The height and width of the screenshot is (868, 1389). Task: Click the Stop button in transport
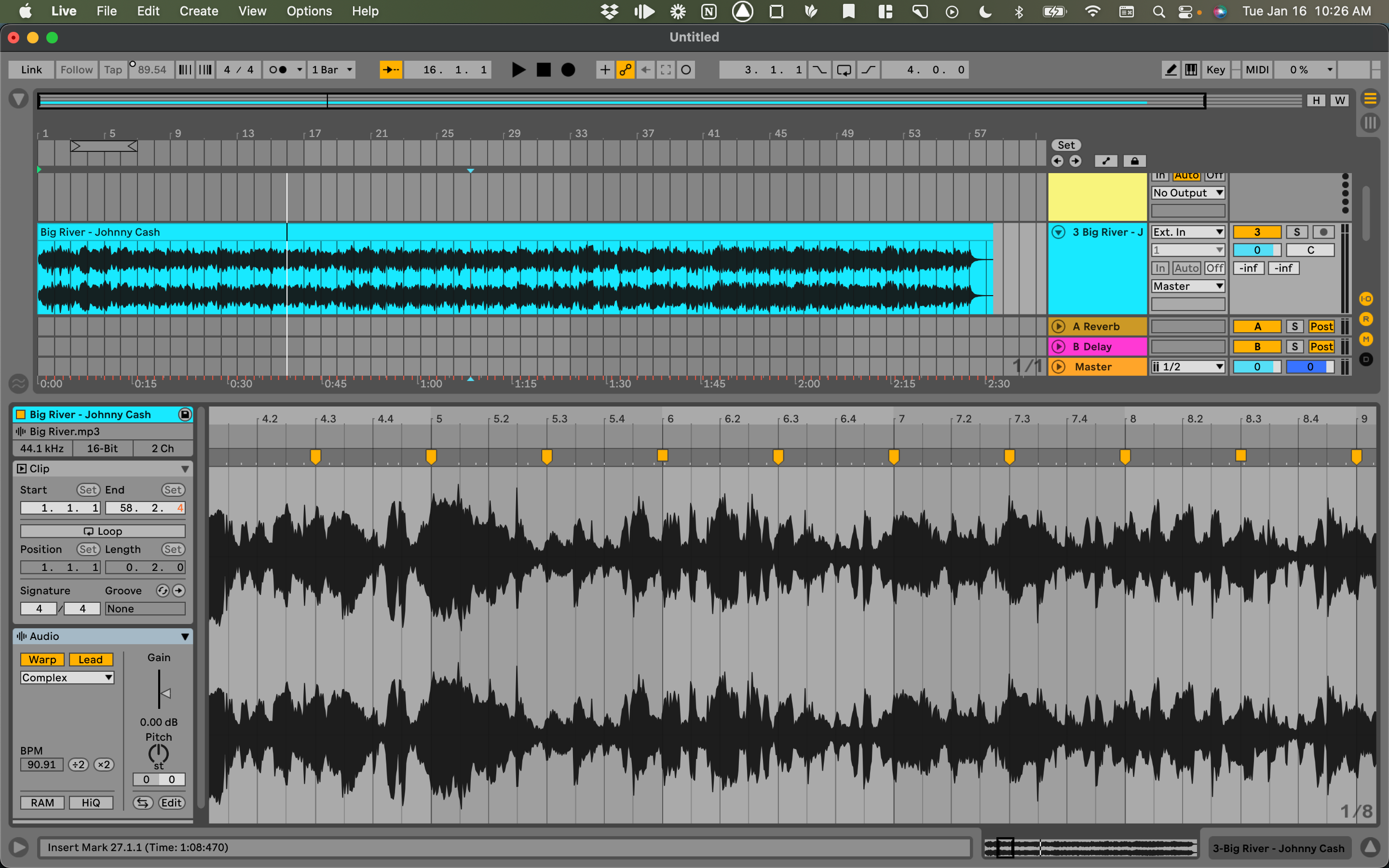coord(543,69)
